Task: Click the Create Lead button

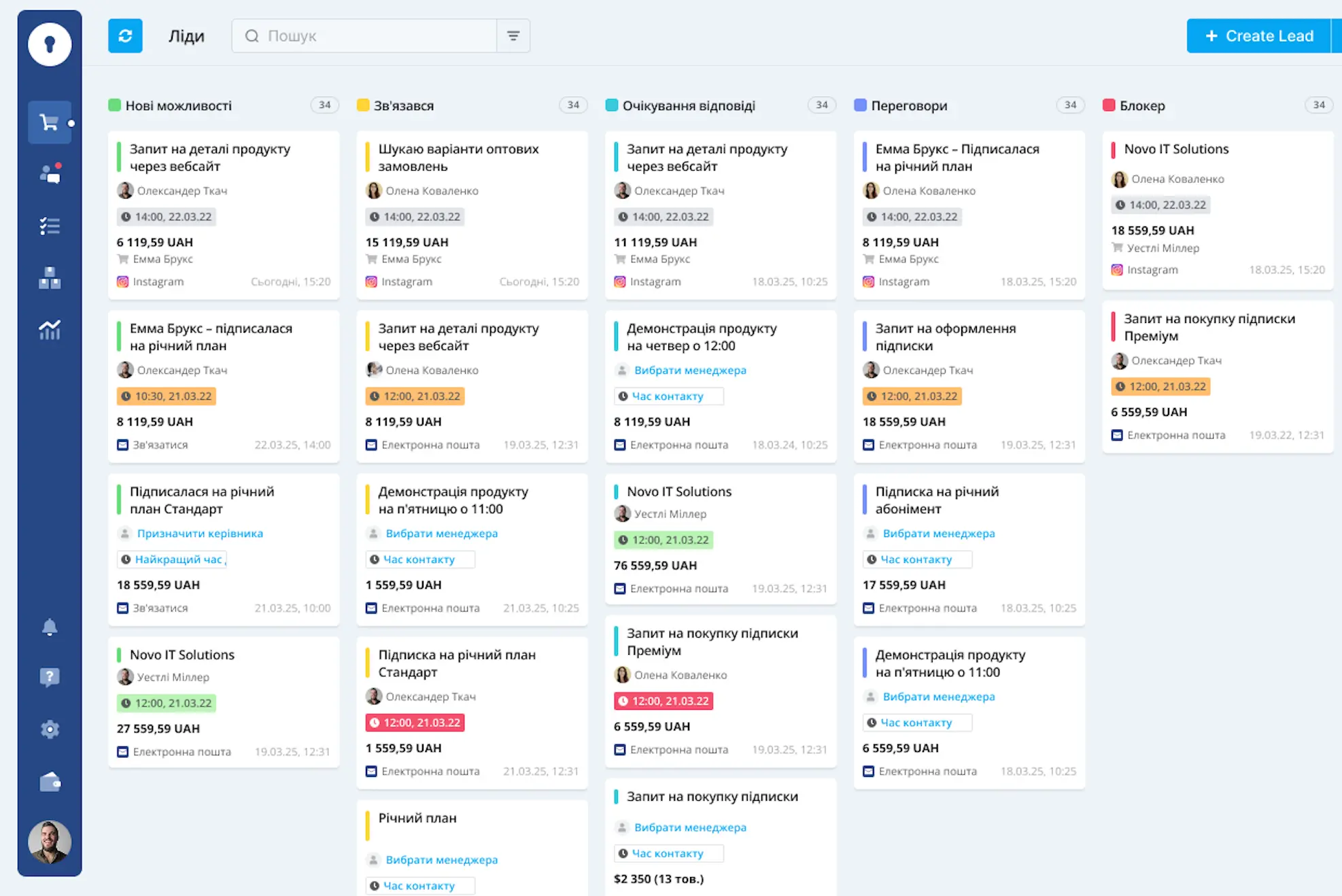Action: click(x=1262, y=36)
